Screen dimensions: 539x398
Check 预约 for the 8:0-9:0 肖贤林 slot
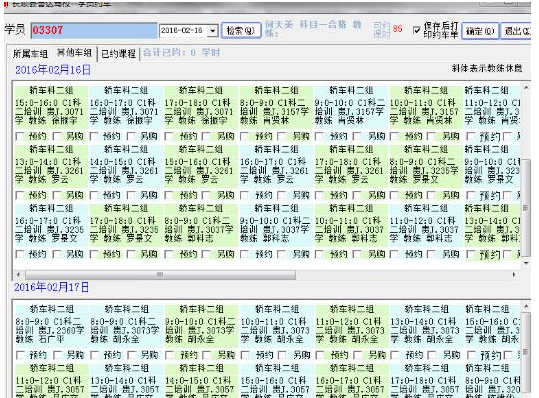click(x=244, y=136)
